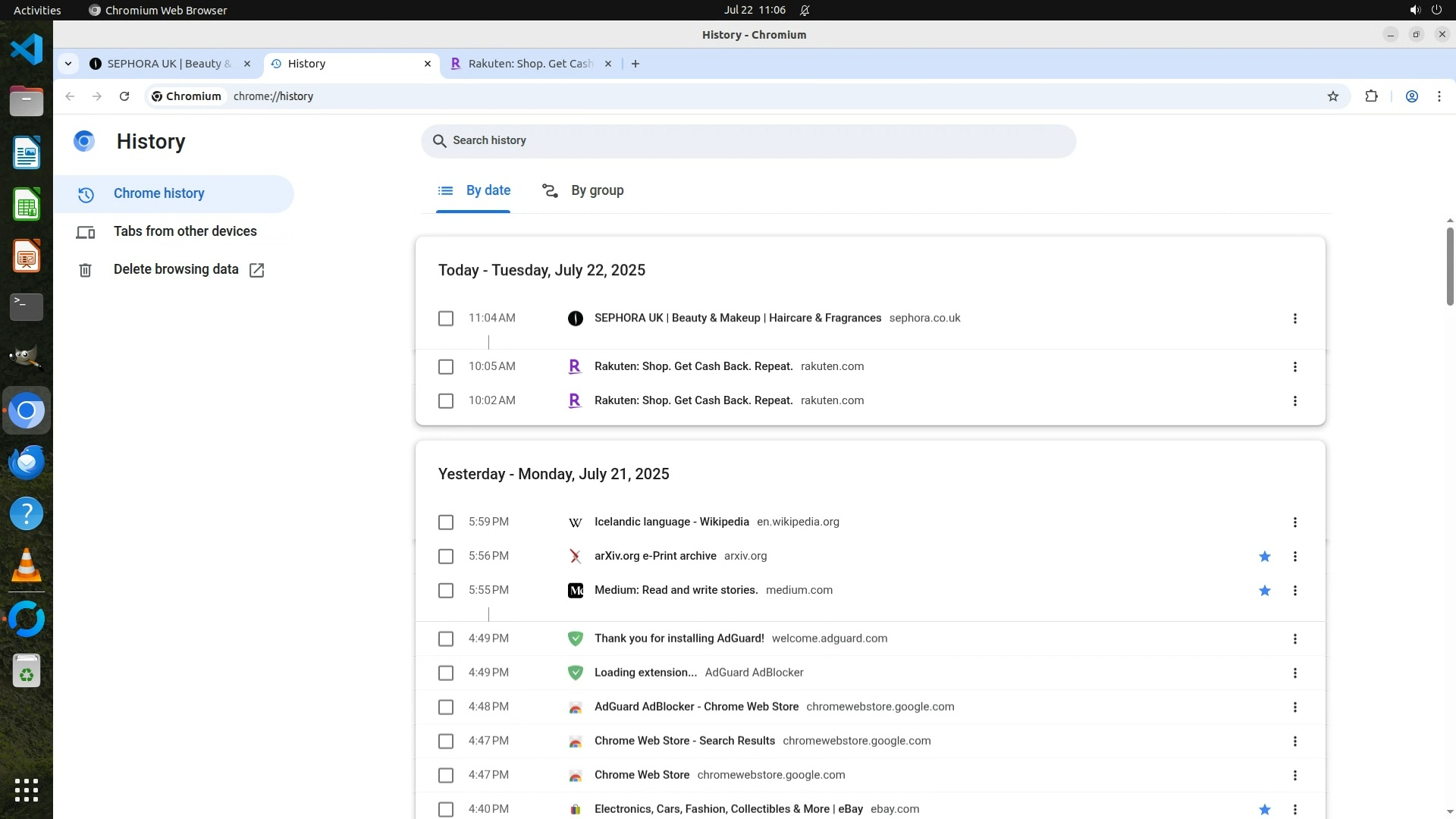
Task: Launch Visual Studio Code from dock
Action: (x=27, y=50)
